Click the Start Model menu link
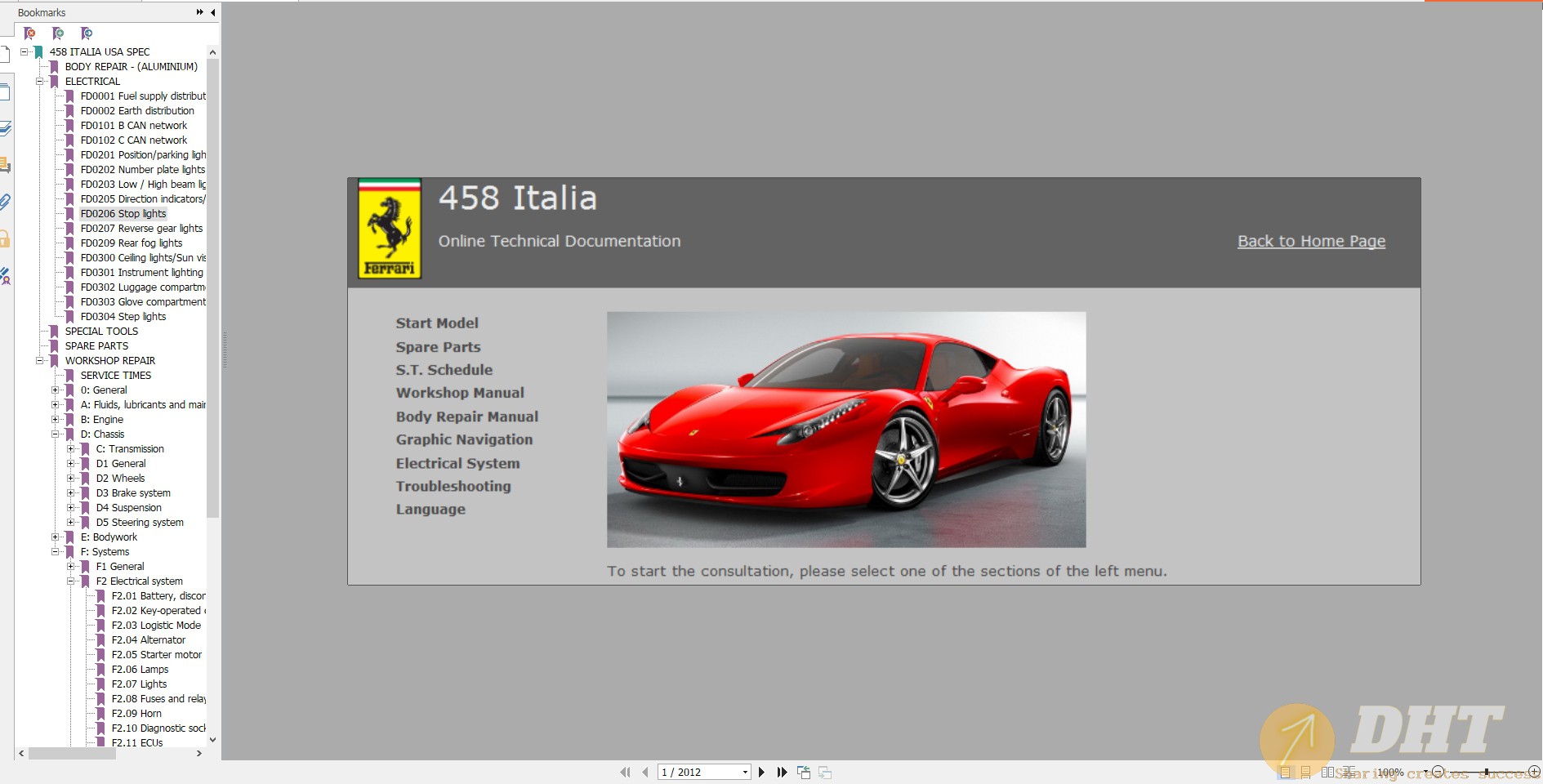Image resolution: width=1543 pixels, height=784 pixels. pos(437,323)
